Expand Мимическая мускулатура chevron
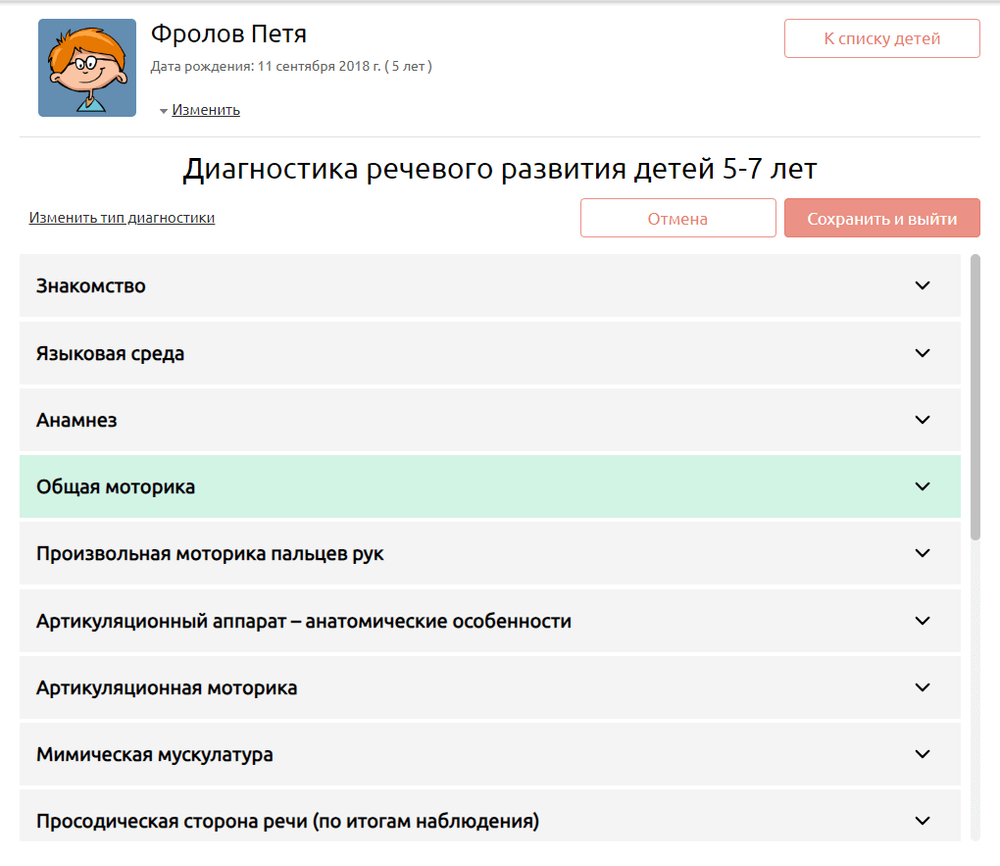 click(x=922, y=755)
